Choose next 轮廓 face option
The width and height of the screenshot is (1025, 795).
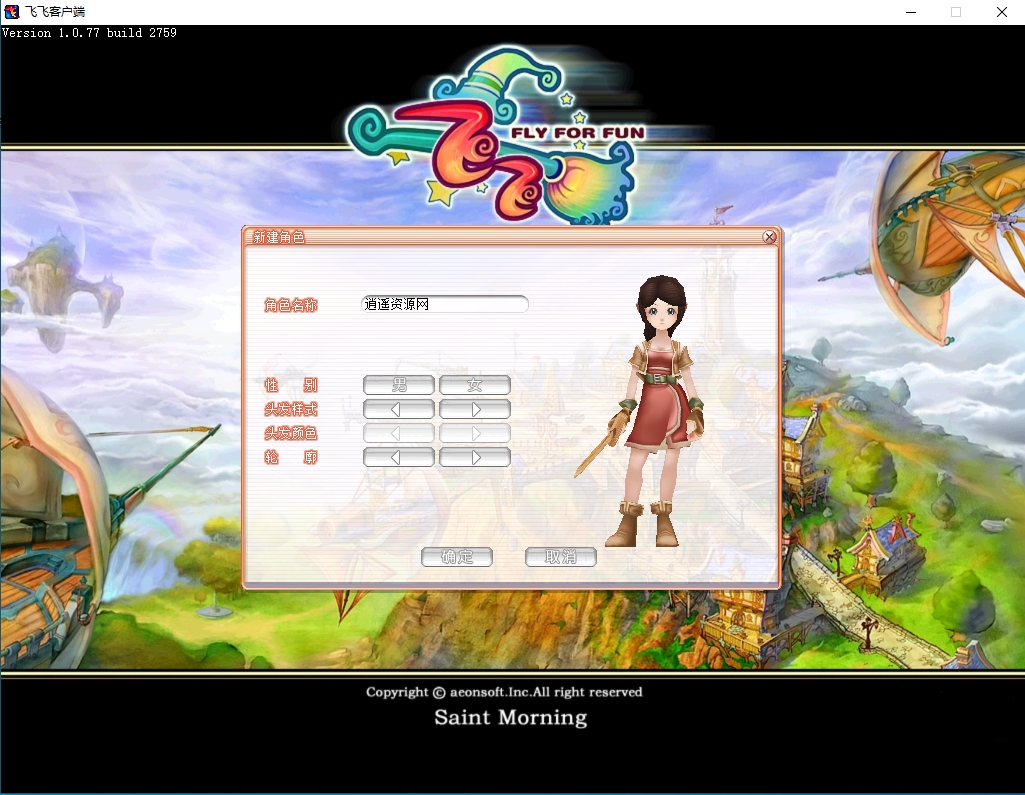[475, 457]
